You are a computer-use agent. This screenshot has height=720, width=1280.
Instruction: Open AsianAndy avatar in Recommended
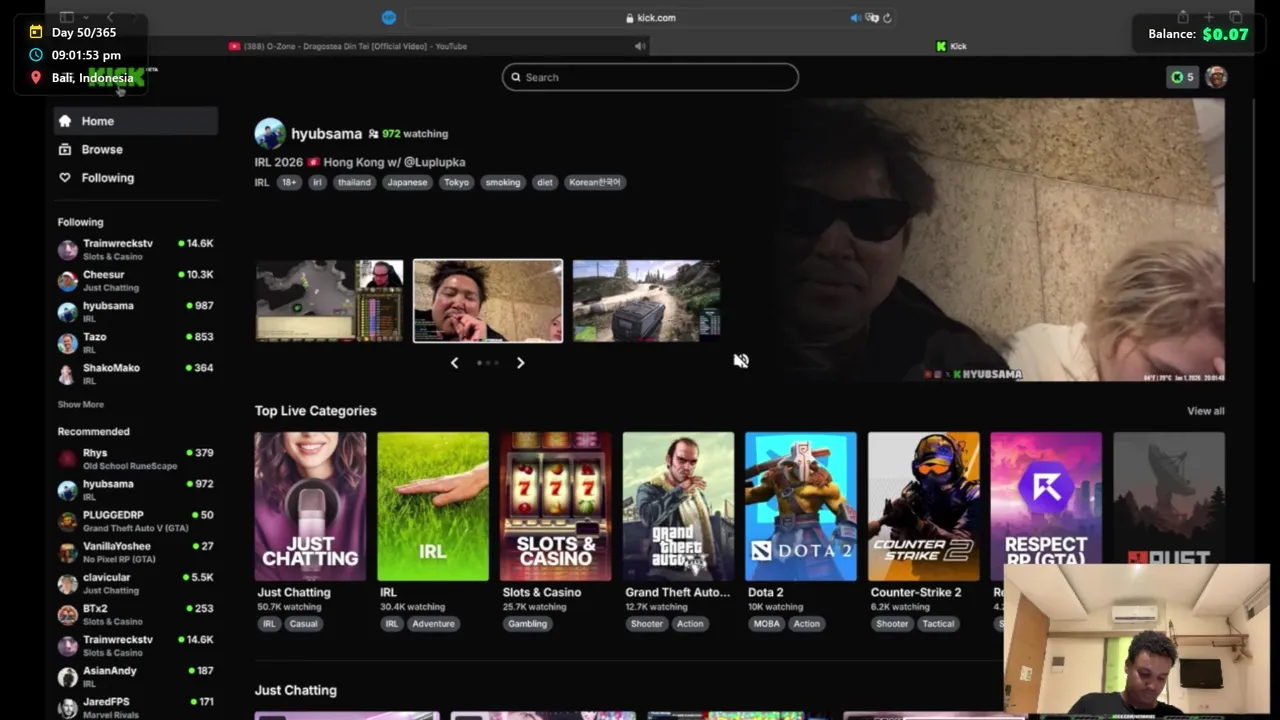coord(67,677)
